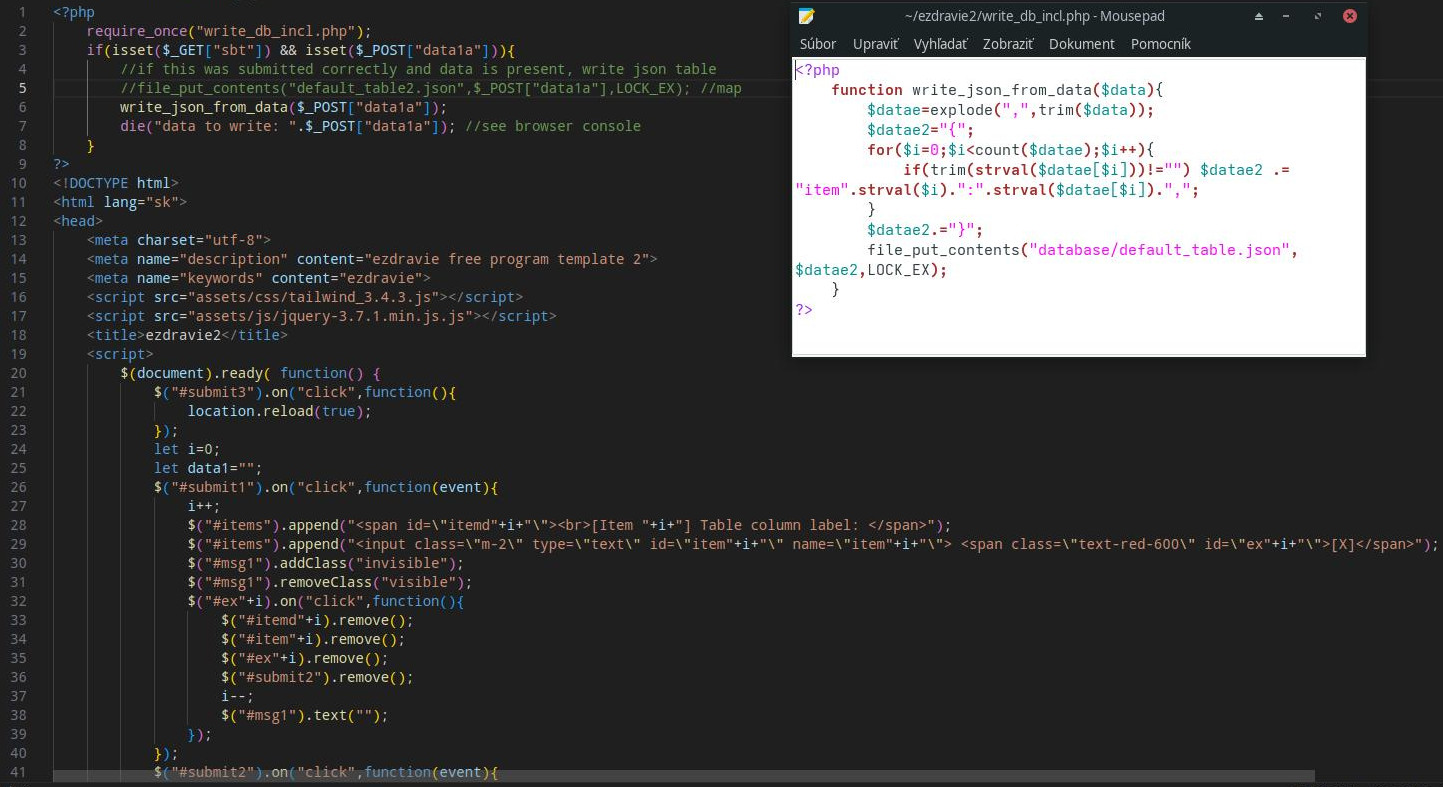Open the Pomocník menu in Mousepad
1443x787 pixels.
(x=1160, y=43)
